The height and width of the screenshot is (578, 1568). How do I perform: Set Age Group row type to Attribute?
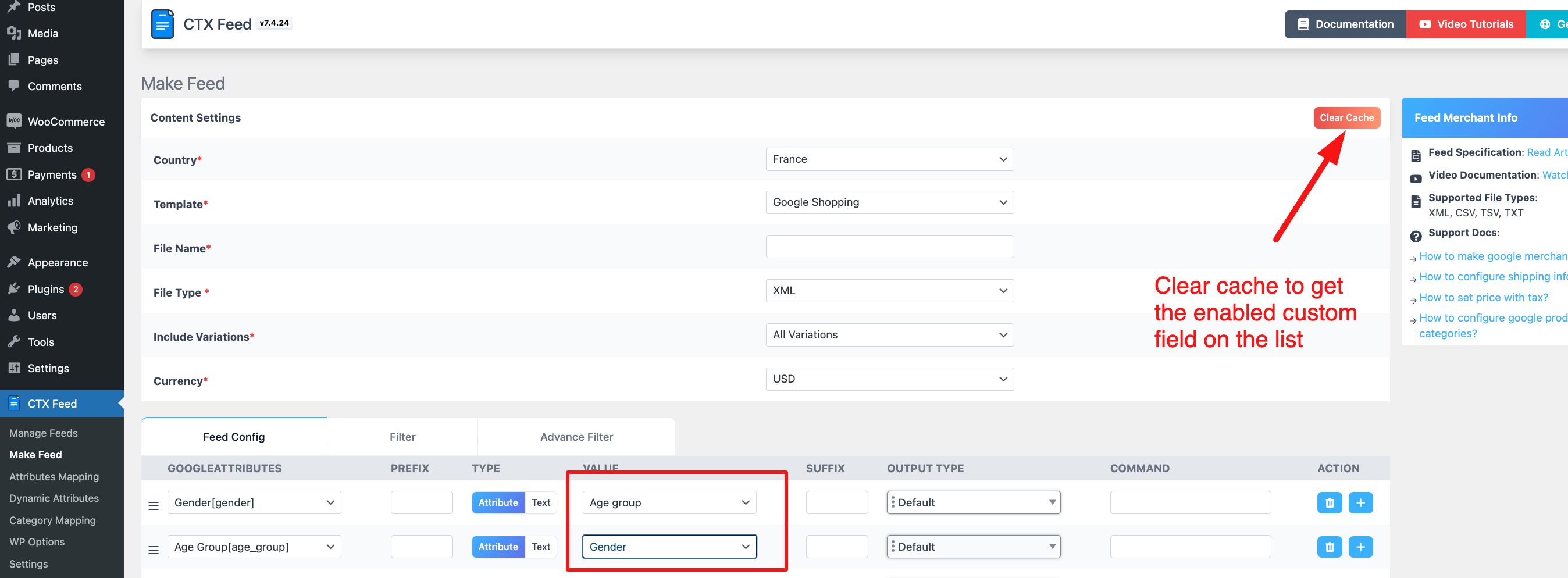point(498,547)
